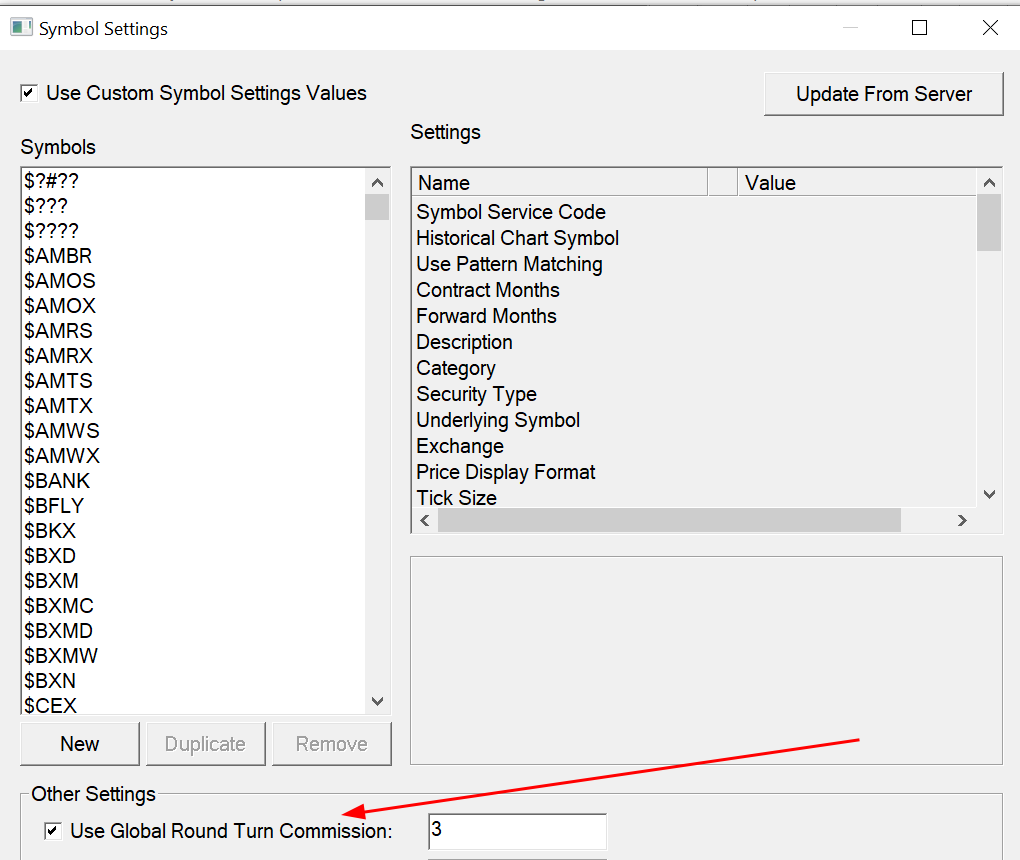
Task: Click the horizontal scrollbar in Settings
Action: tap(668, 521)
